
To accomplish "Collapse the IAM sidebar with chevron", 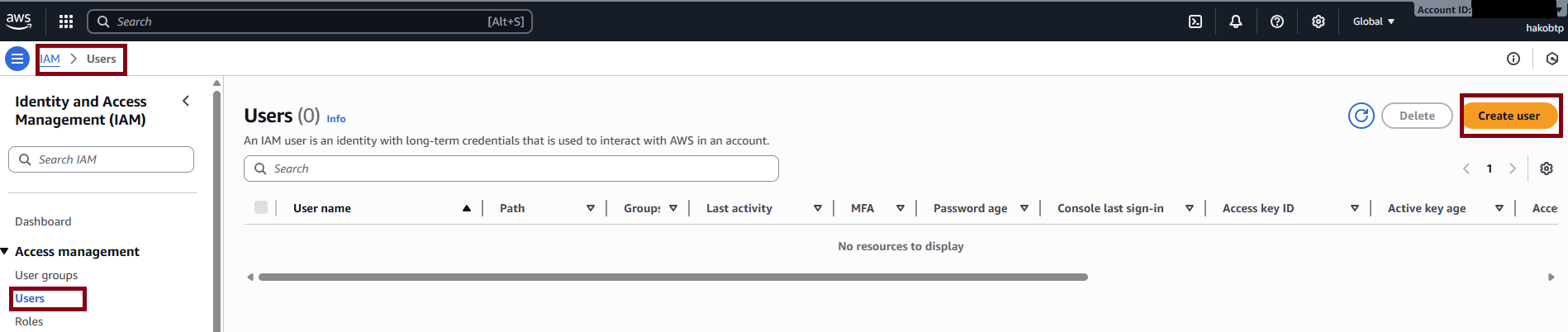I will point(186,101).
